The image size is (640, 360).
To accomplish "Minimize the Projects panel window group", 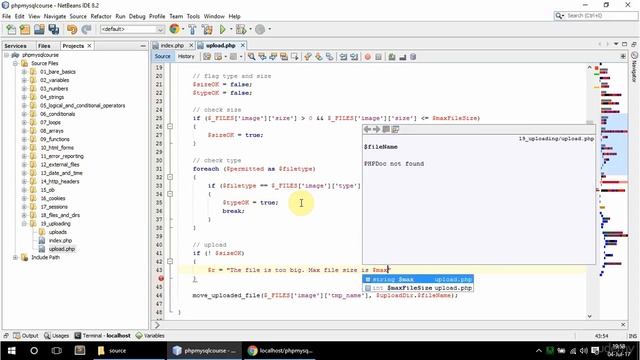I will 143,46.
